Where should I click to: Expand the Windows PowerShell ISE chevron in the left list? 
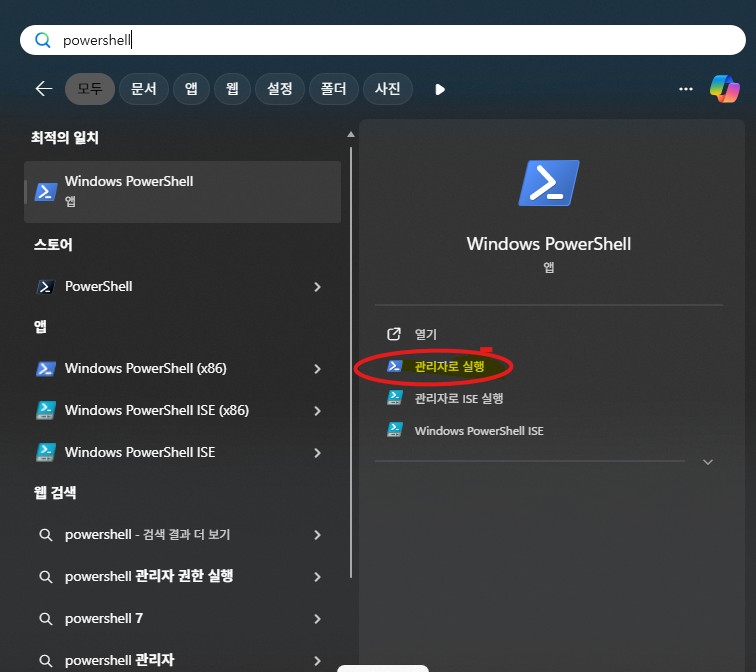pyautogui.click(x=317, y=453)
